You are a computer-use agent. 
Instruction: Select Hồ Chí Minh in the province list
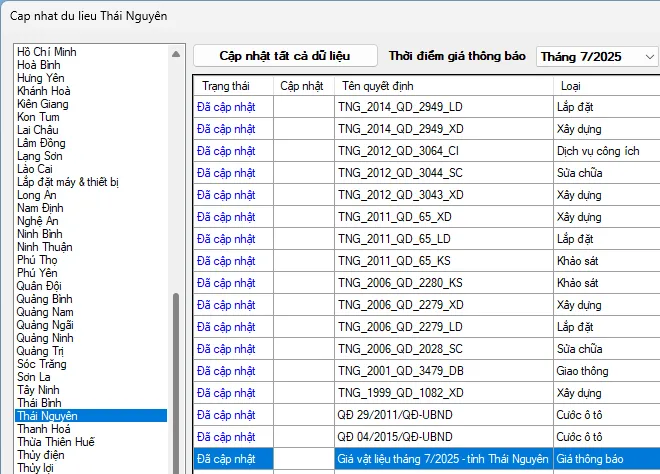45,52
